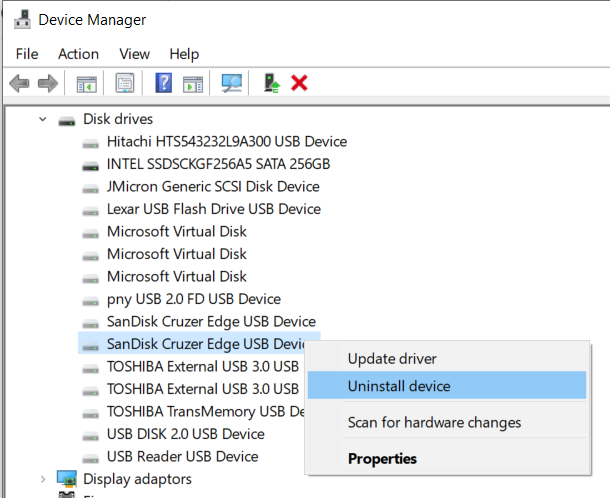Open the View menu
Viewport: 610px width, 498px height.
point(134,54)
